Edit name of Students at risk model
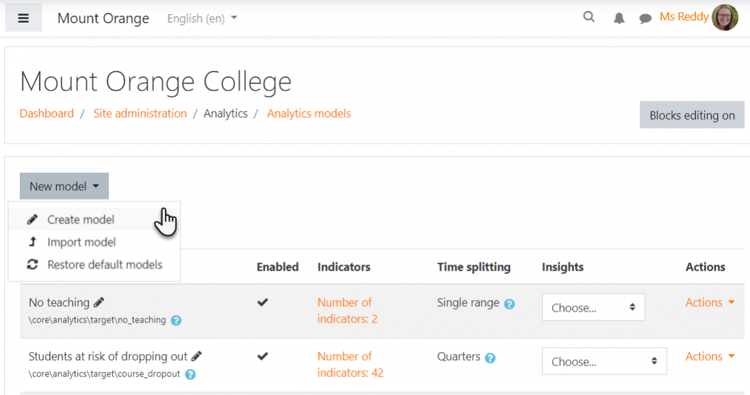This screenshot has width=750, height=395. pyautogui.click(x=197, y=356)
